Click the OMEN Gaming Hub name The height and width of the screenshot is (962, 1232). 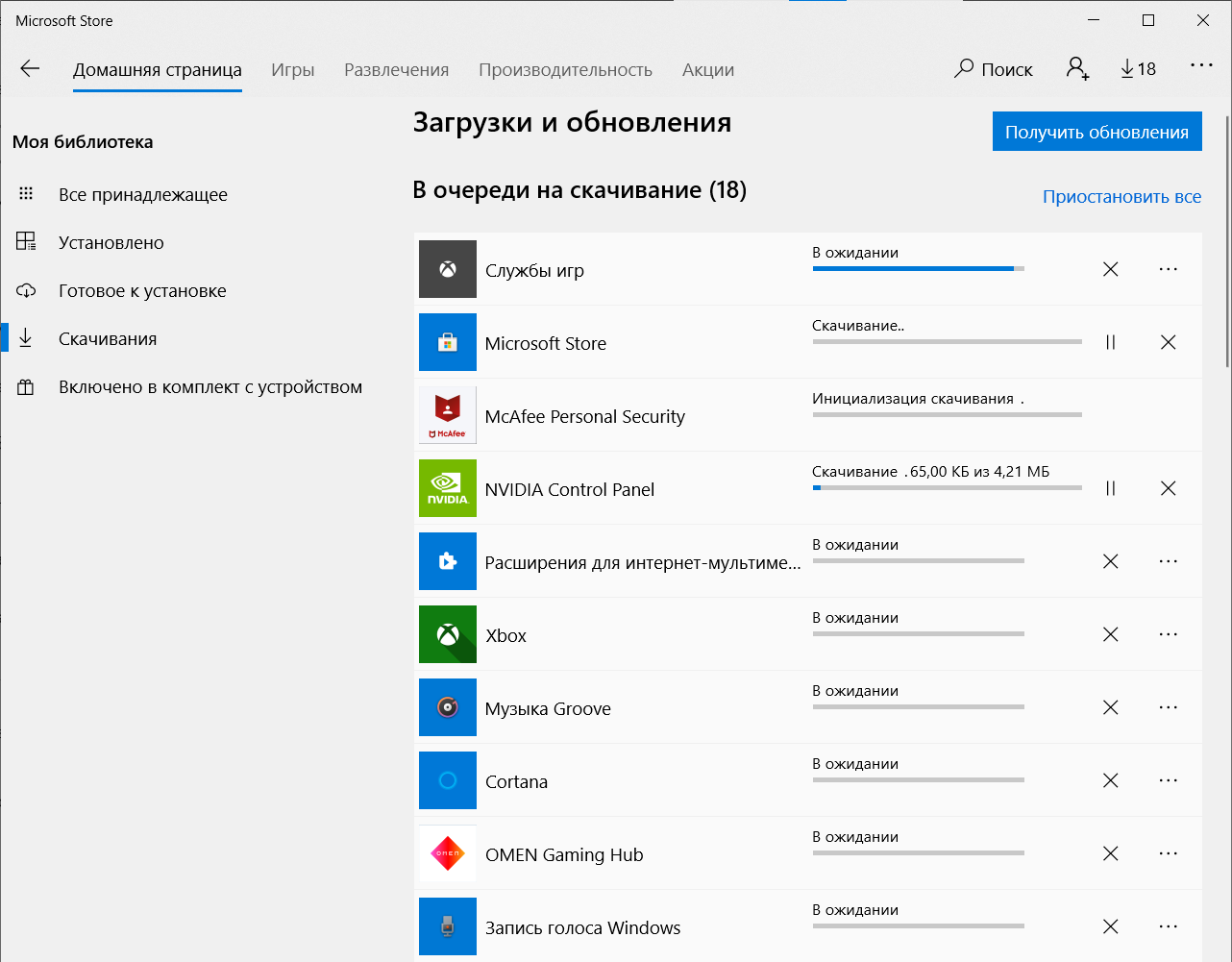(564, 854)
